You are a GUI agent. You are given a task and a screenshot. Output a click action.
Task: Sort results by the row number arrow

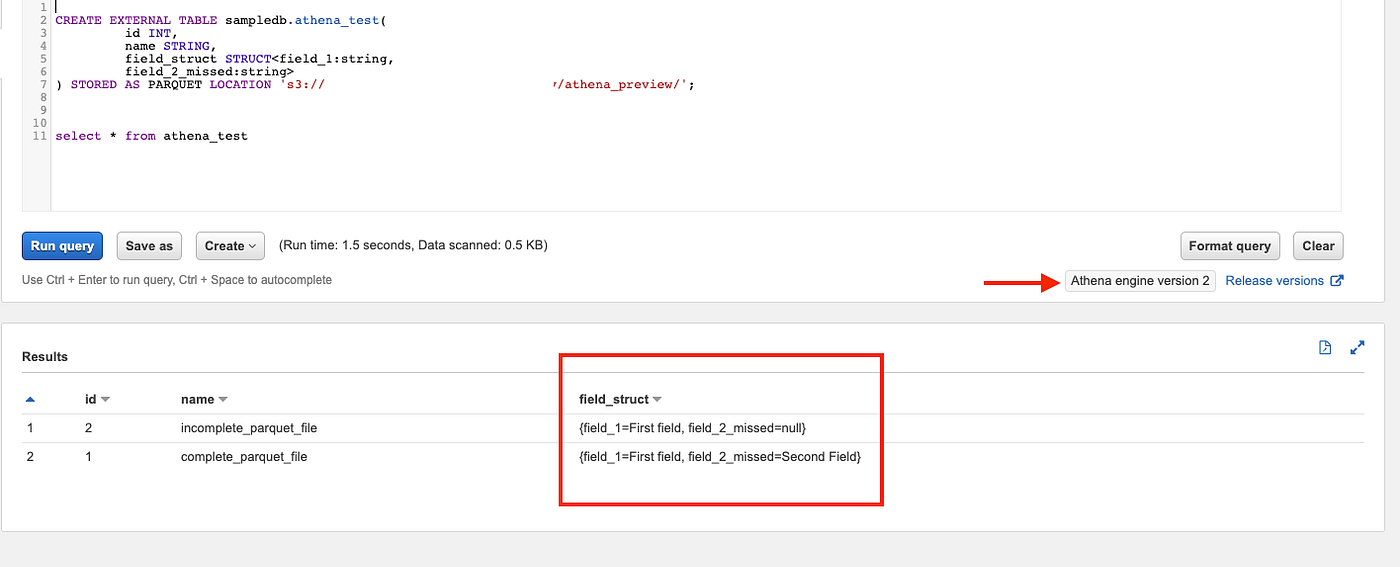pyautogui.click(x=30, y=400)
